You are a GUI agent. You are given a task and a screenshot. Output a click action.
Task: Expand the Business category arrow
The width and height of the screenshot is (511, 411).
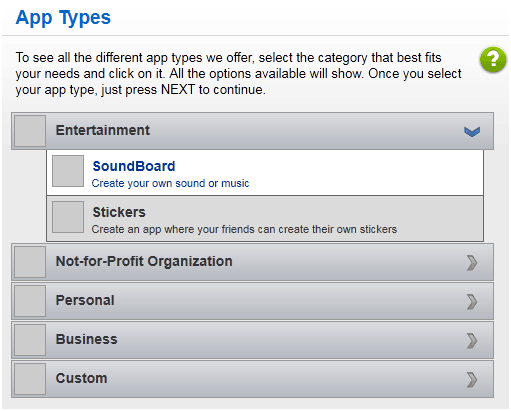472,341
